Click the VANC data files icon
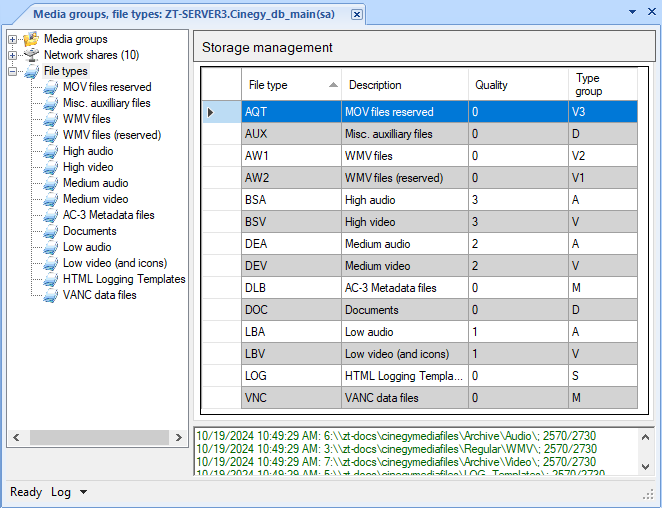Screen dimensions: 662x508 tap(50, 295)
